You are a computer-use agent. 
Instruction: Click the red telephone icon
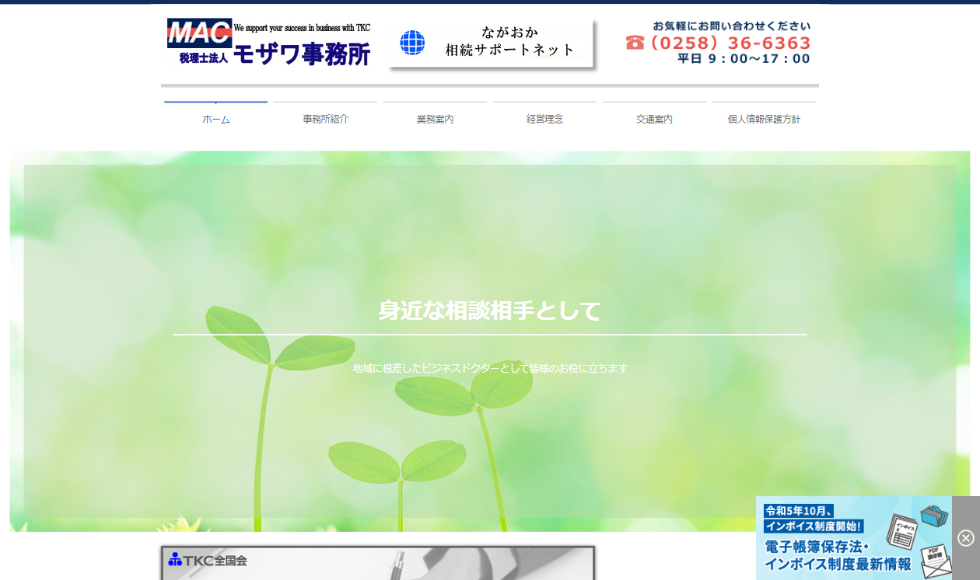tap(635, 43)
